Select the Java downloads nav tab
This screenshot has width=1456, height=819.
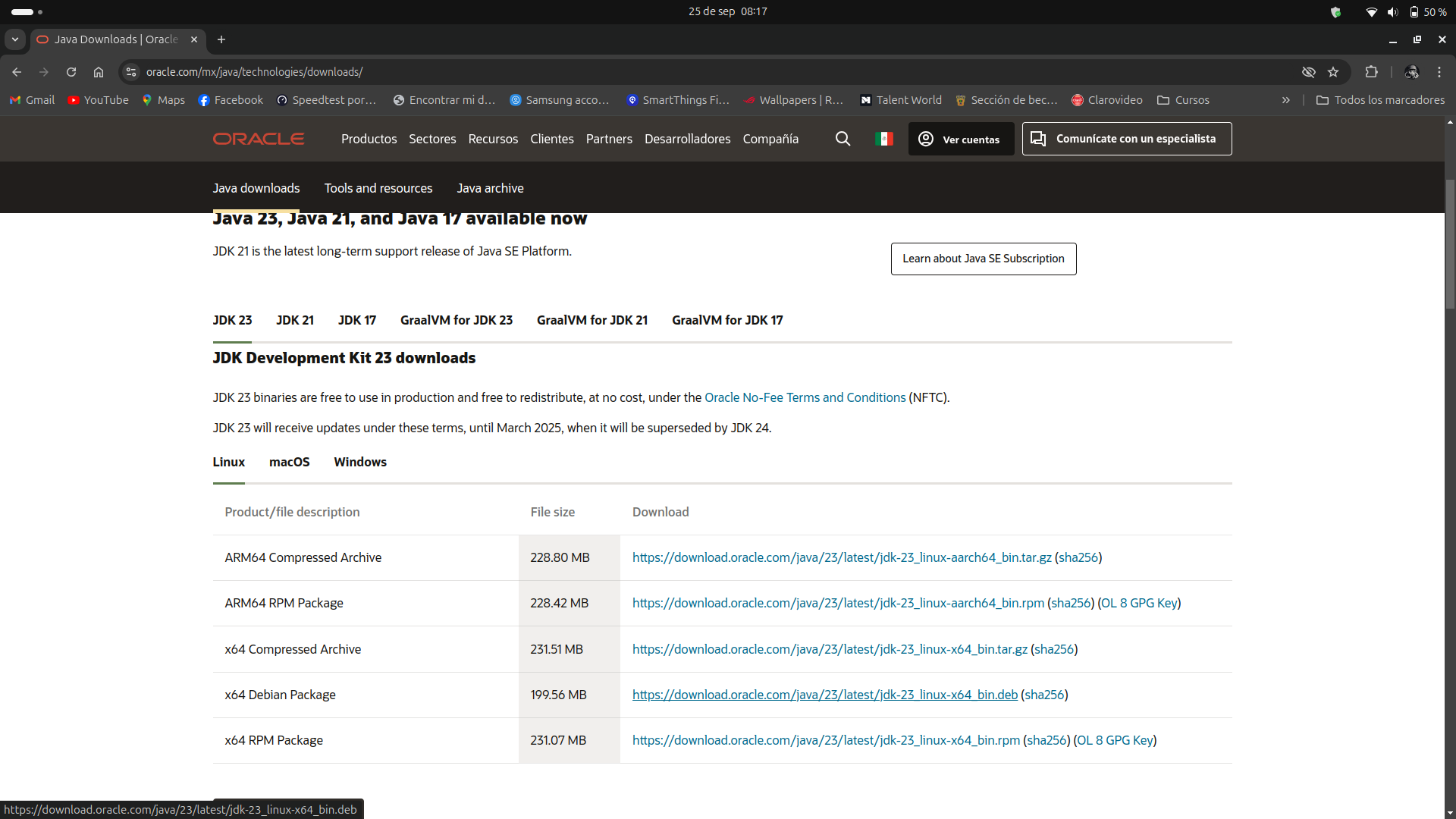pyautogui.click(x=256, y=188)
